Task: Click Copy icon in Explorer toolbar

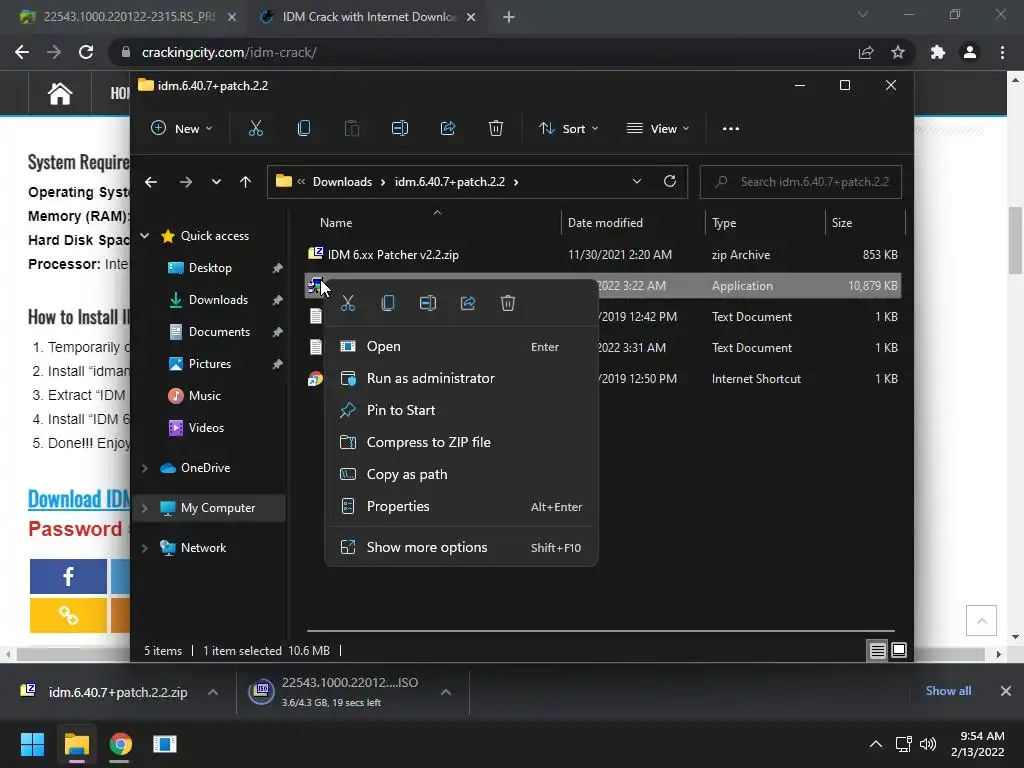Action: point(304,129)
